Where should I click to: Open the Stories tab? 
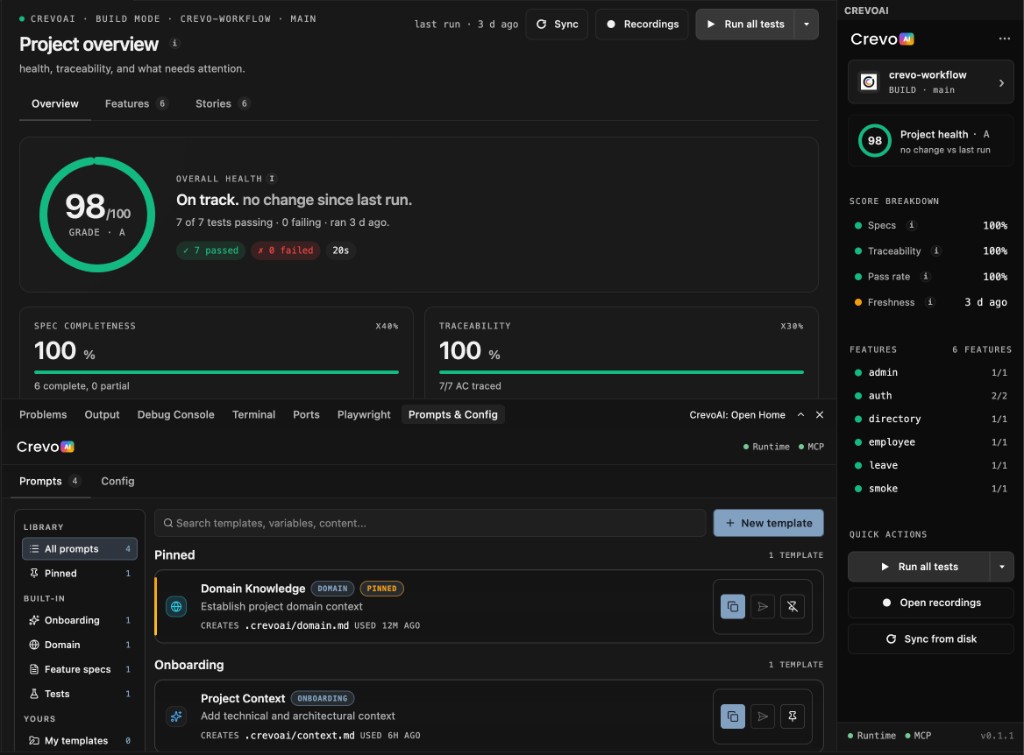(x=222, y=104)
